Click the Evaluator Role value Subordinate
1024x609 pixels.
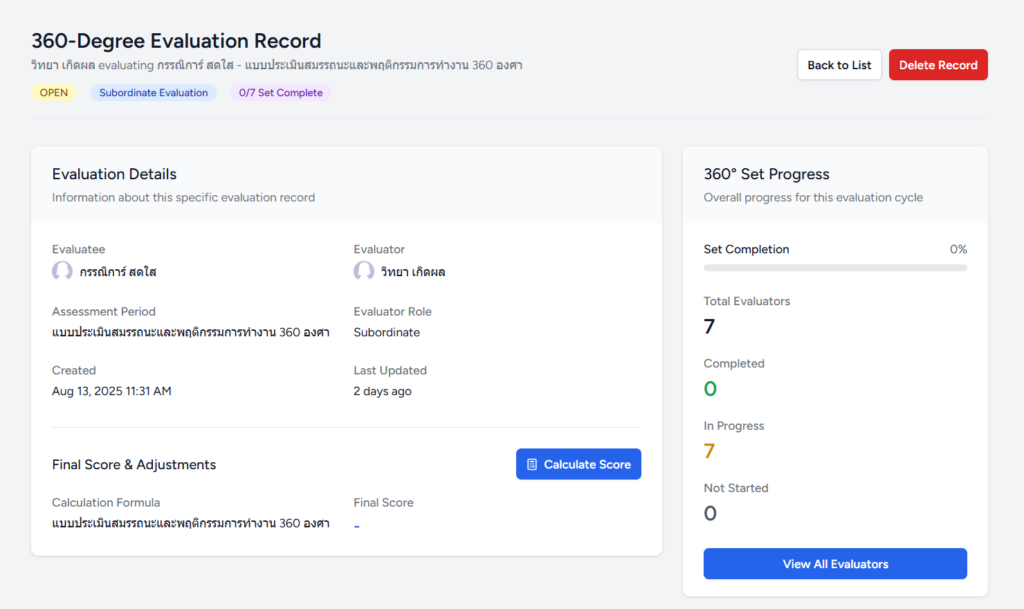pyautogui.click(x=386, y=332)
